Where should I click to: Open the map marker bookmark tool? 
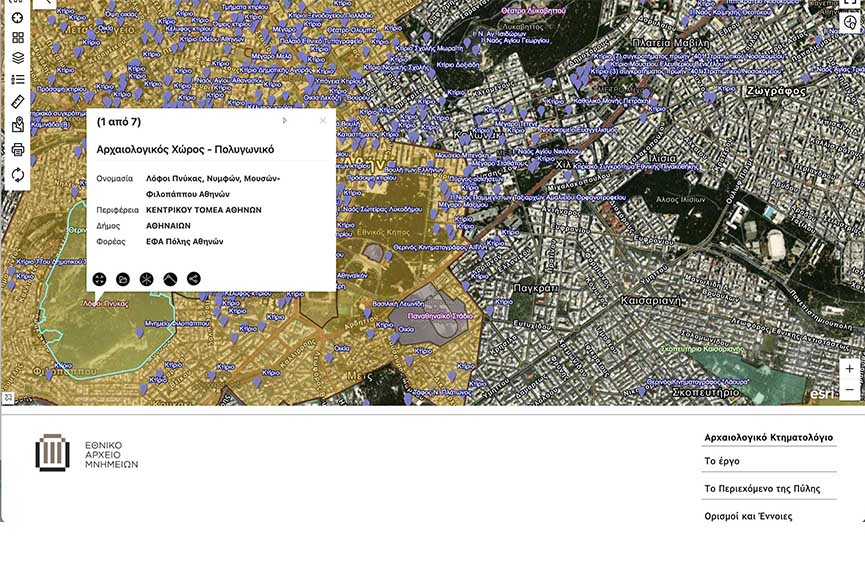tap(18, 125)
